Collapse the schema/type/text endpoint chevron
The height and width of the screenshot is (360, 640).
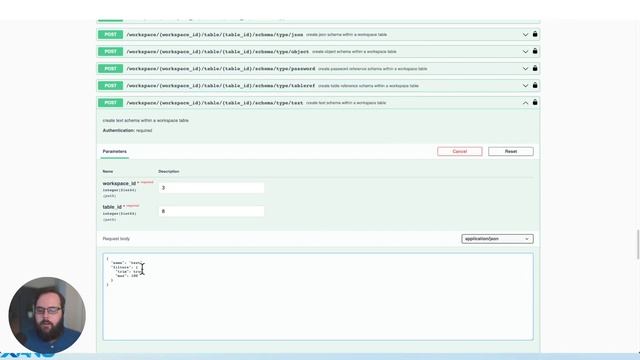click(x=525, y=103)
